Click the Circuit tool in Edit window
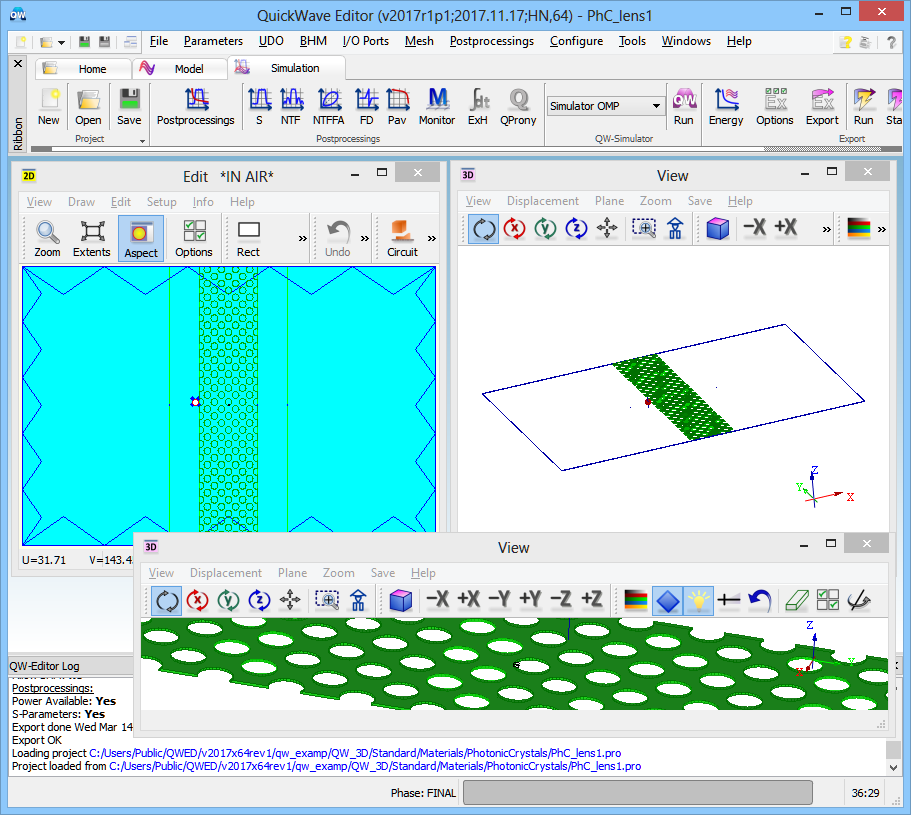This screenshot has width=911, height=815. 402,238
